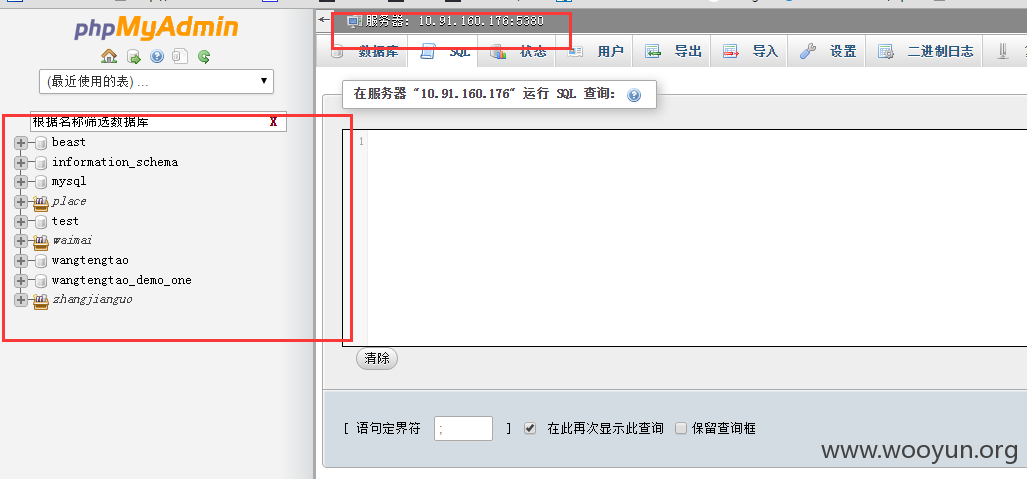The width and height of the screenshot is (1027, 479).
Task: Expand the beast database
Action: point(21,143)
